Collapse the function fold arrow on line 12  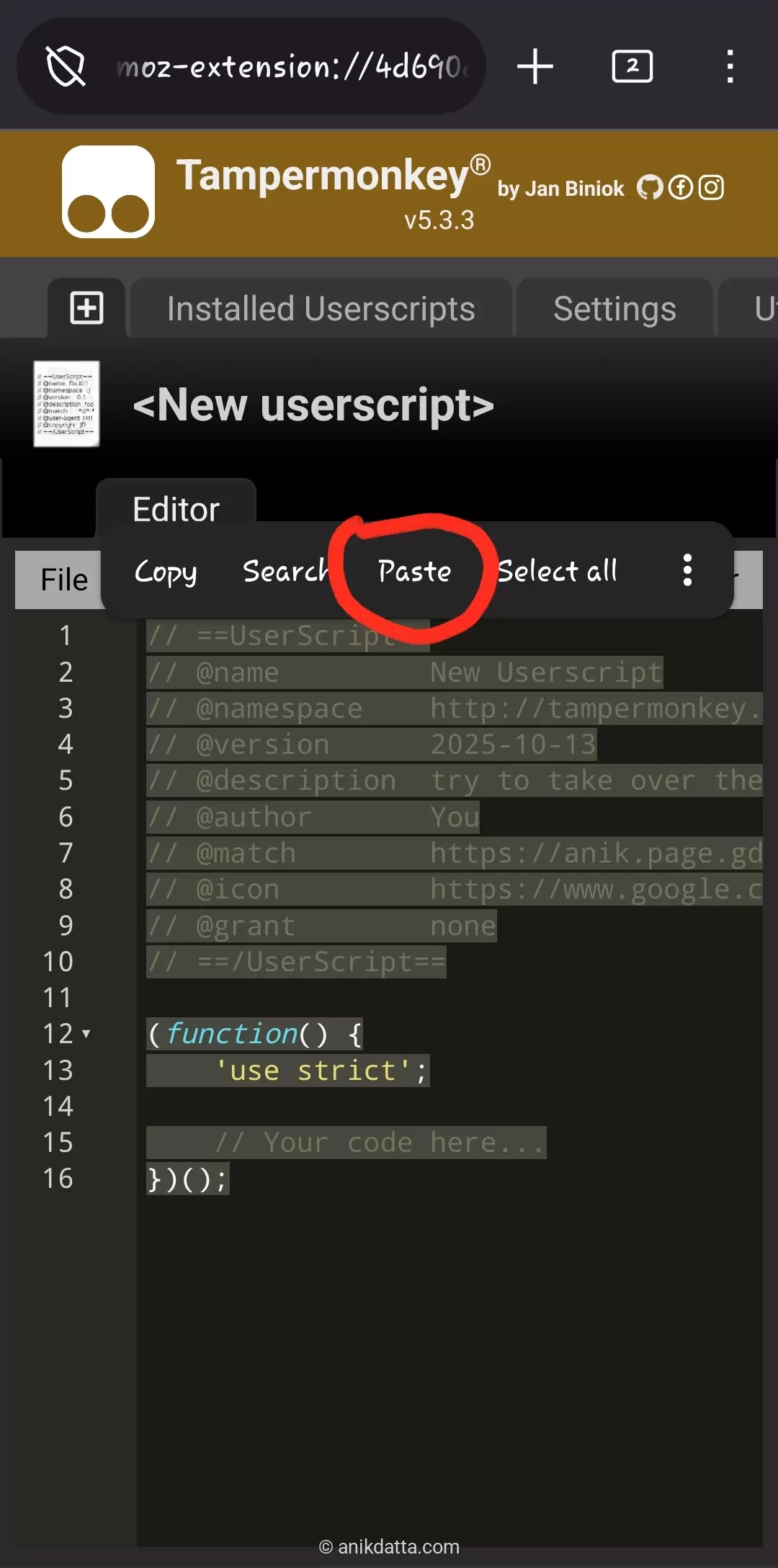(x=86, y=1034)
